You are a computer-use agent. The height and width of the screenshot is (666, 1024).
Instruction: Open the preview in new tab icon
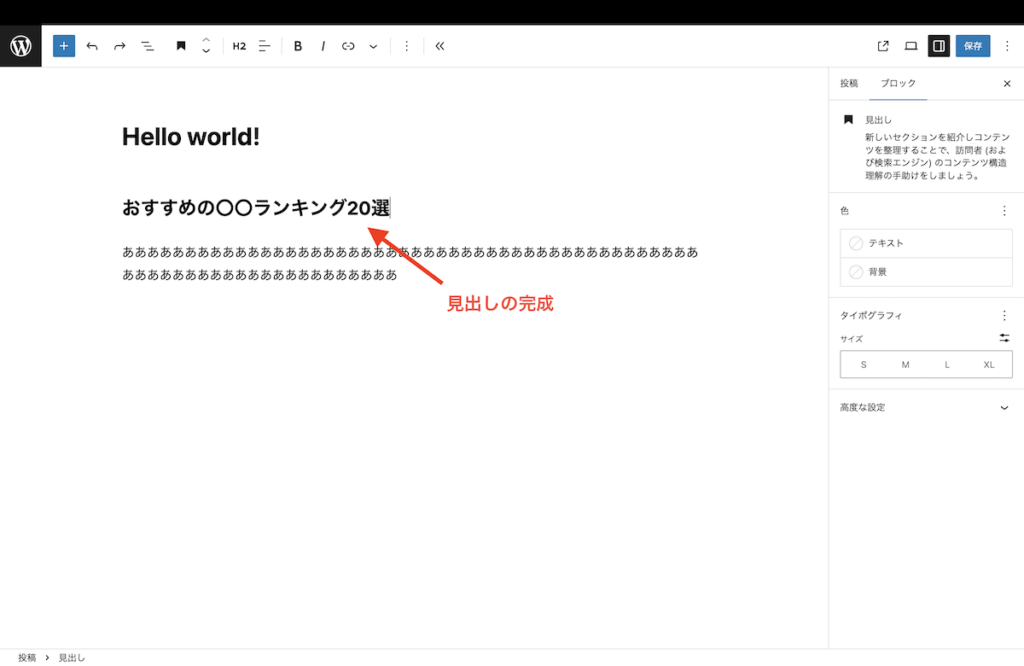click(x=882, y=45)
